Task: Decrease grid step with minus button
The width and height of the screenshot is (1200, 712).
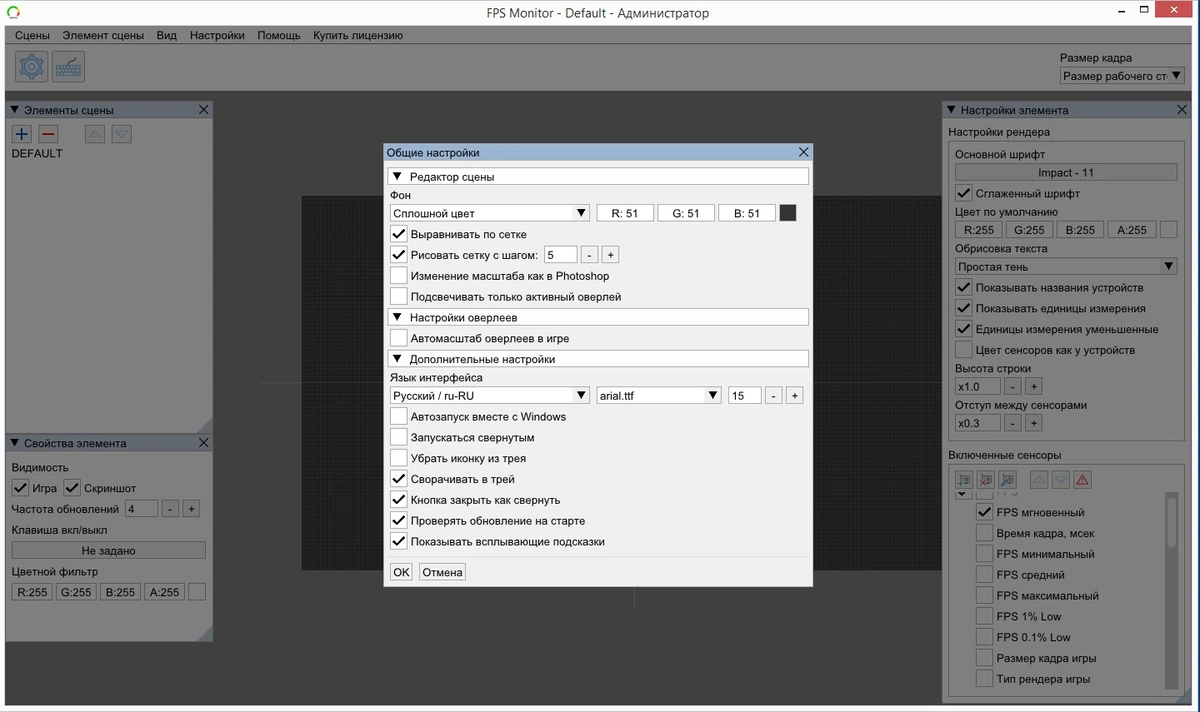Action: tap(590, 255)
